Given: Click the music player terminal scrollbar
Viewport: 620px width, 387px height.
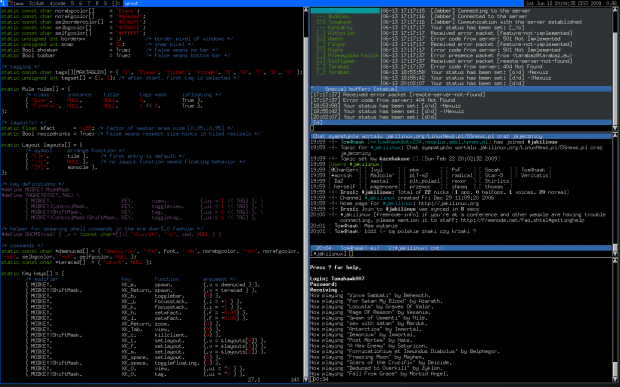Looking at the screenshot, I should tap(615, 321).
